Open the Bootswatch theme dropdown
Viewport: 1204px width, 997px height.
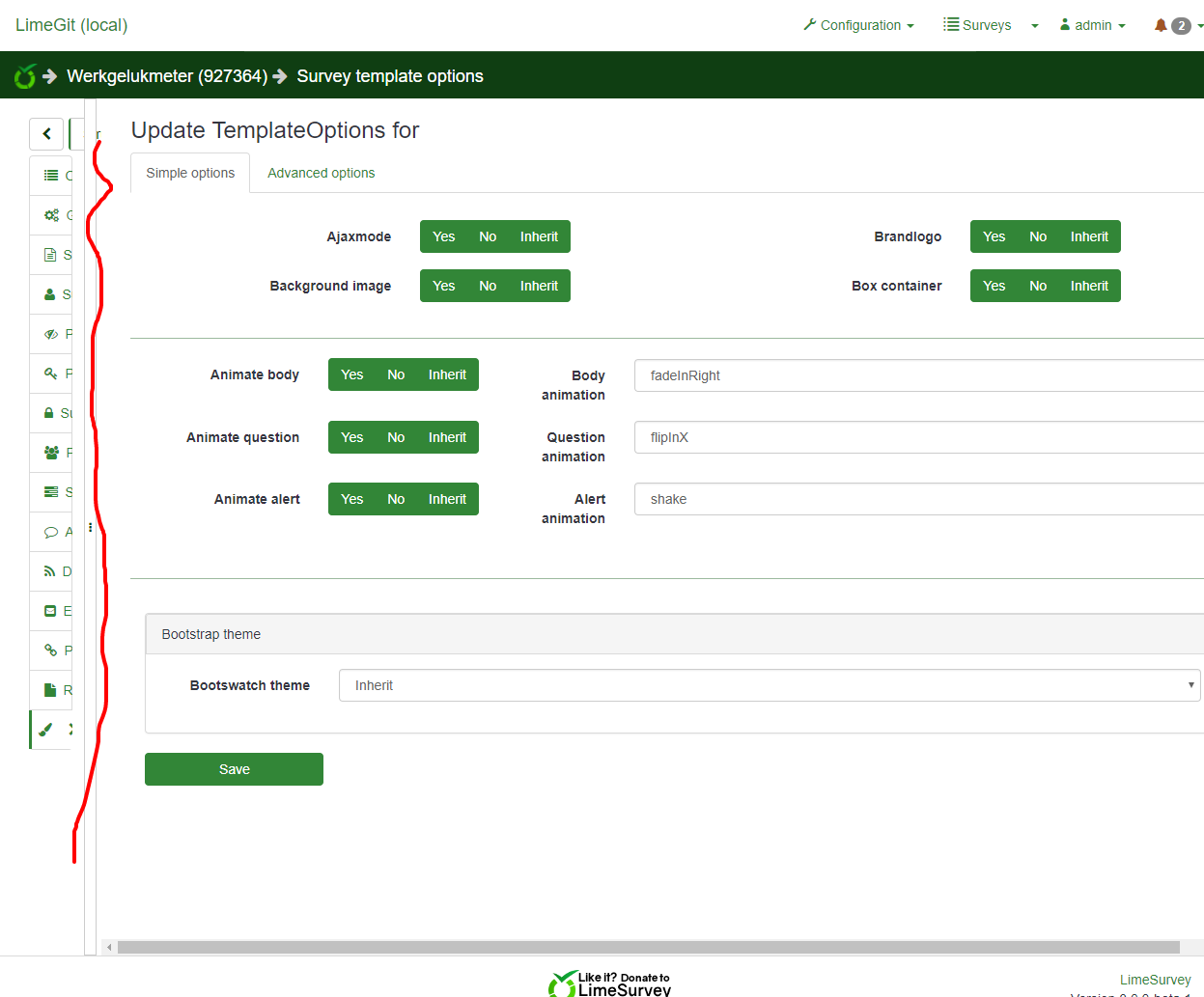(769, 685)
